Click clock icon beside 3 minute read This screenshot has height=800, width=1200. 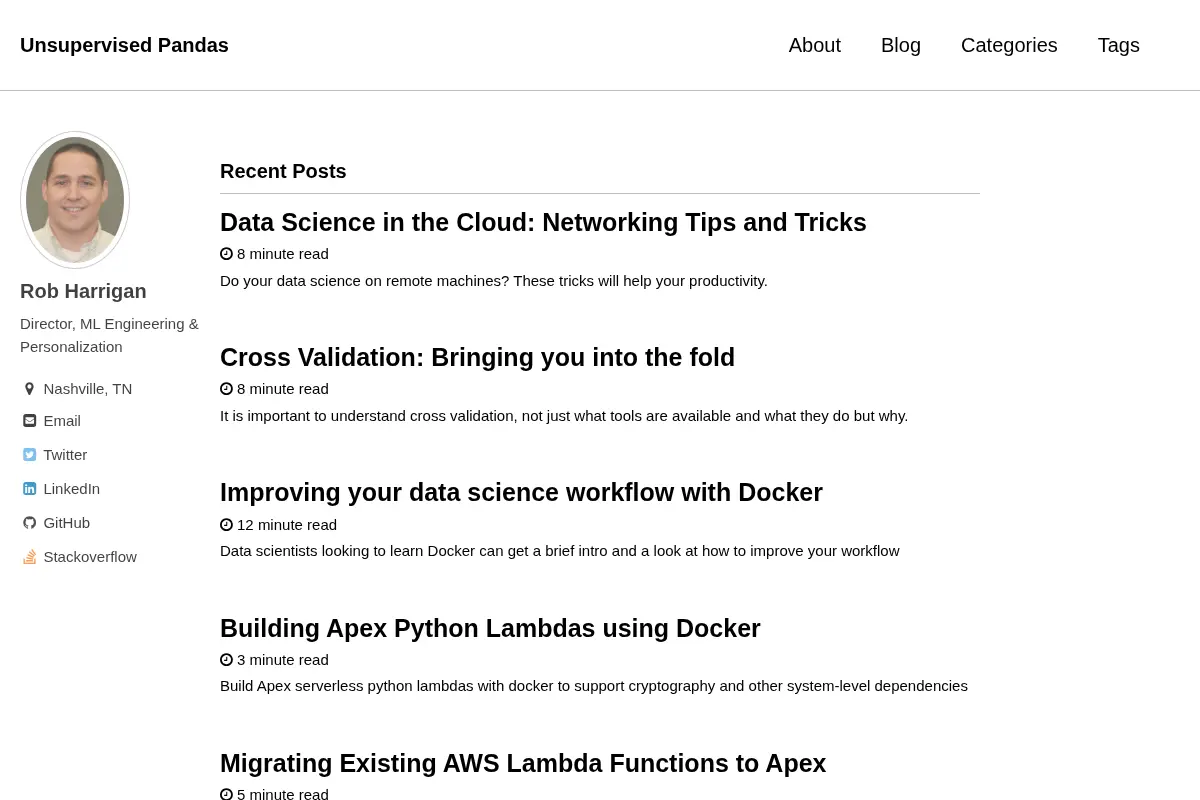pos(226,660)
